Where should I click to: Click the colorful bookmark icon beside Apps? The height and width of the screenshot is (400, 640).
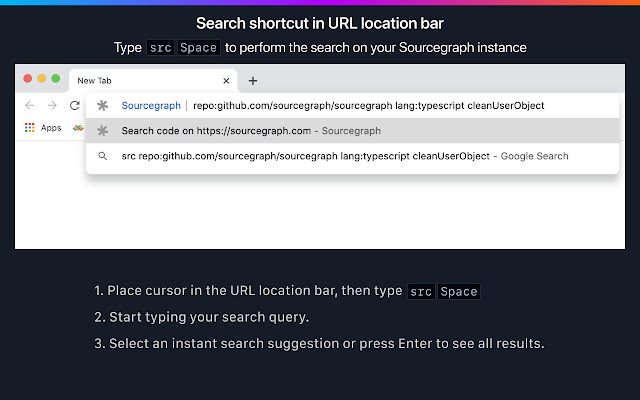[x=77, y=128]
